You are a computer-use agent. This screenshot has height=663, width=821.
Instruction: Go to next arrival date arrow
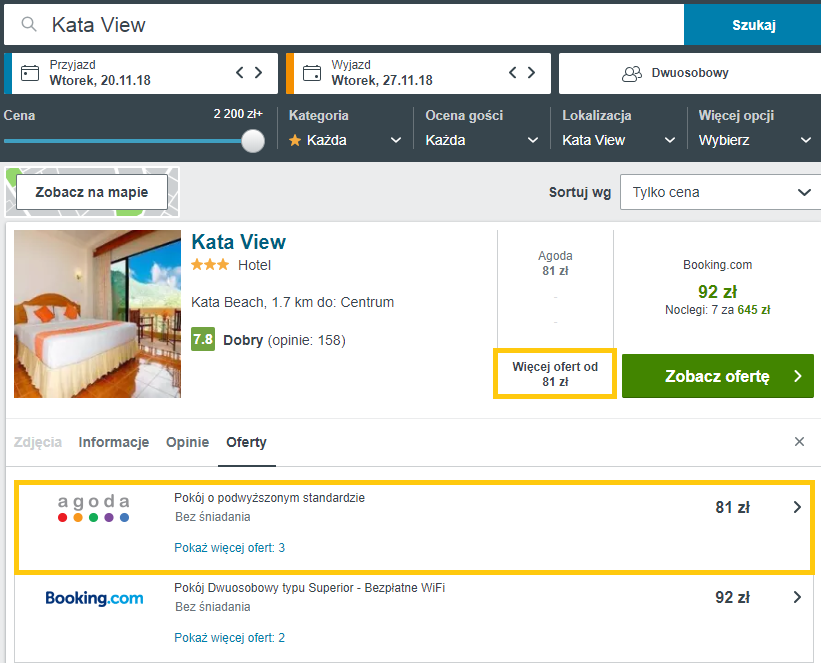click(259, 72)
